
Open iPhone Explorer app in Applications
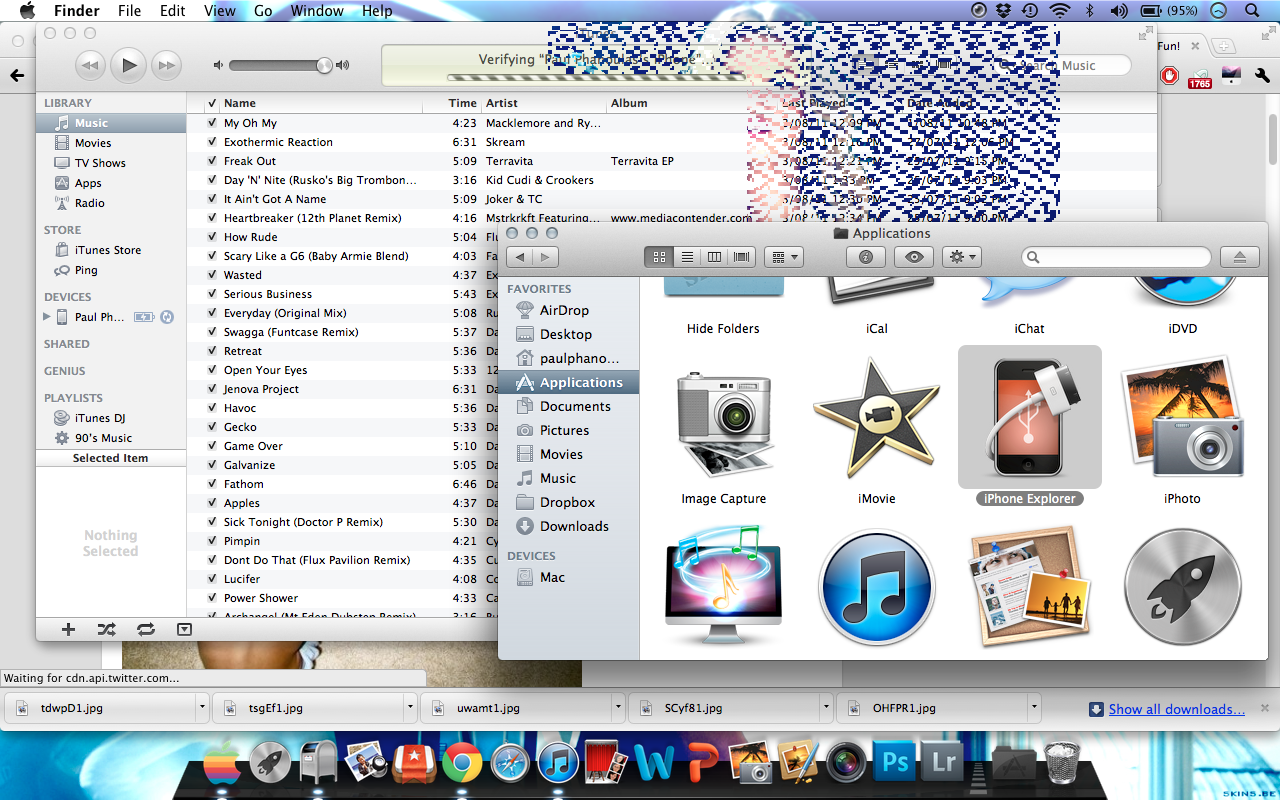tap(1029, 417)
